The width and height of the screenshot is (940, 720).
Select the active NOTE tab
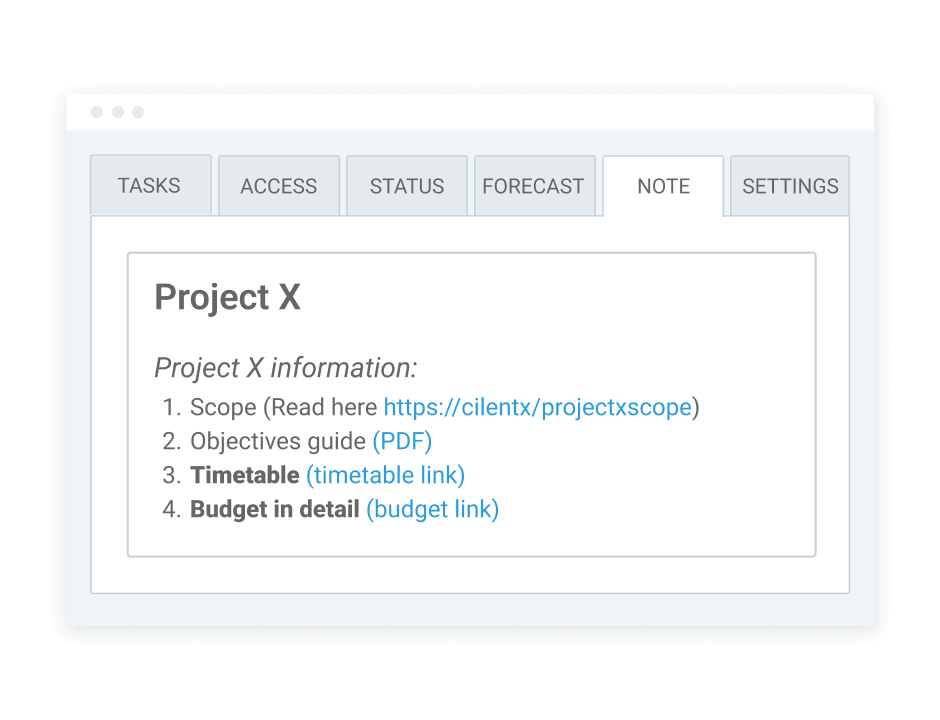click(x=663, y=185)
